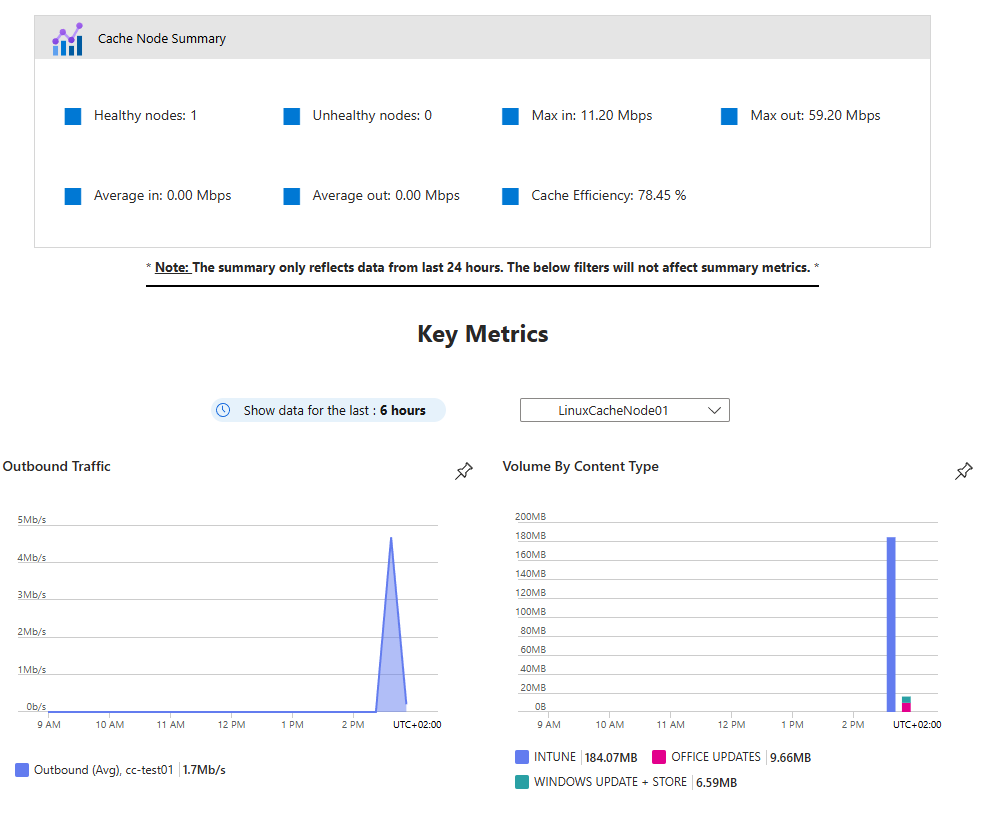997x824 pixels.
Task: Expand the cache node selector chevron
Action: click(x=714, y=410)
